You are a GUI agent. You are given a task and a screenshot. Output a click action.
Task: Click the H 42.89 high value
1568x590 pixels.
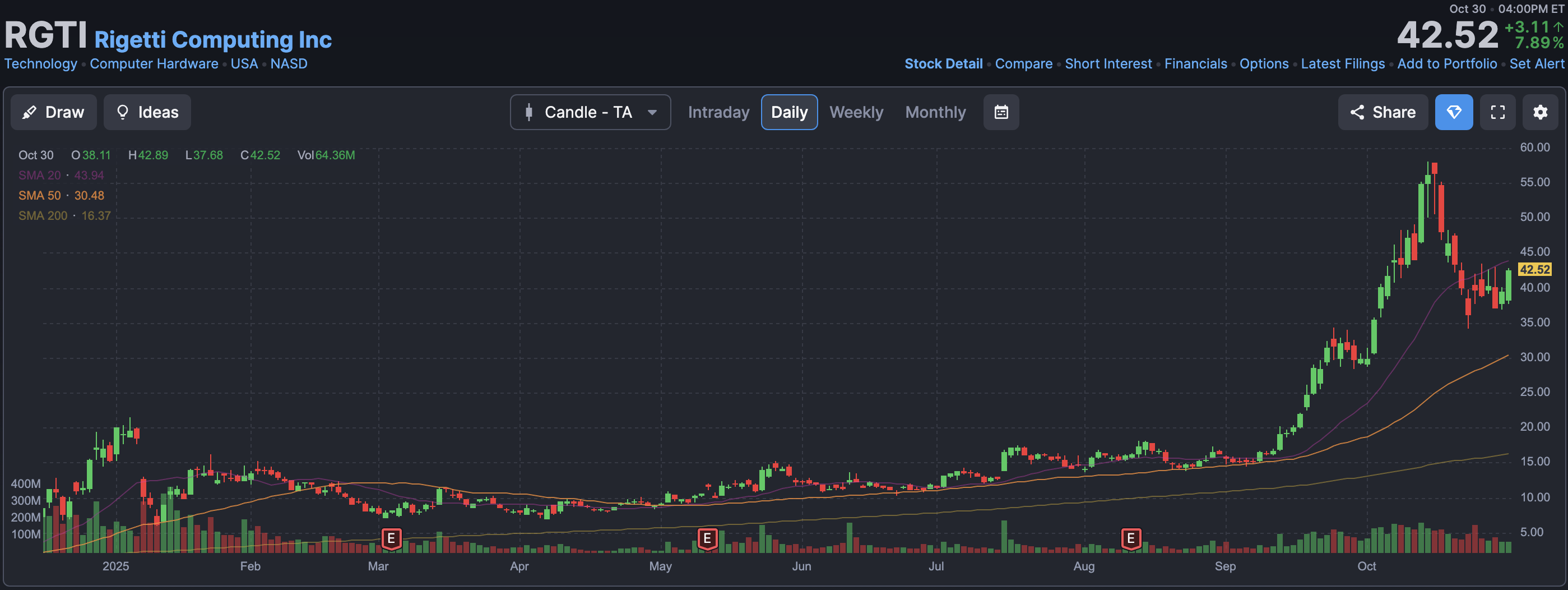coord(148,155)
